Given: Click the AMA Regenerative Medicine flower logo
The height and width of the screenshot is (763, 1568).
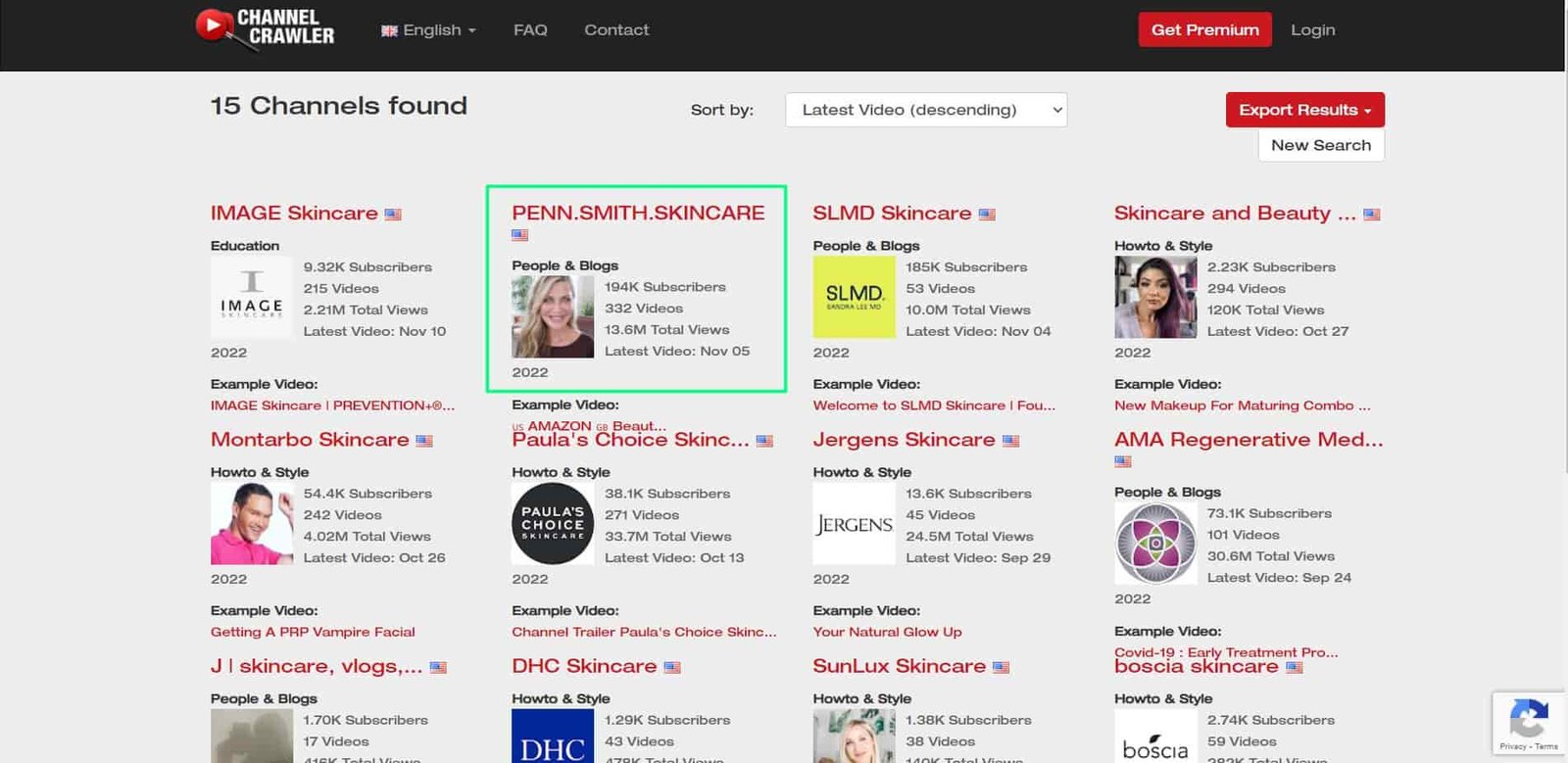Looking at the screenshot, I should pos(1155,543).
